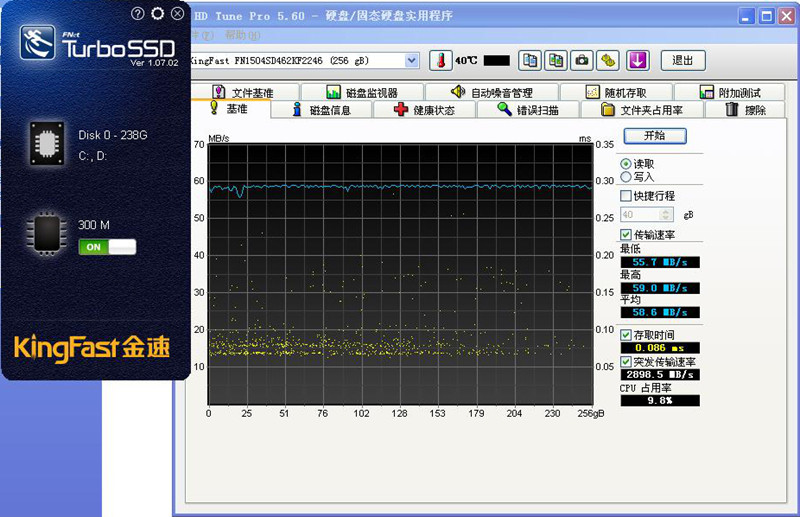
Task: Open the 健康状态 health tab
Action: 424,110
